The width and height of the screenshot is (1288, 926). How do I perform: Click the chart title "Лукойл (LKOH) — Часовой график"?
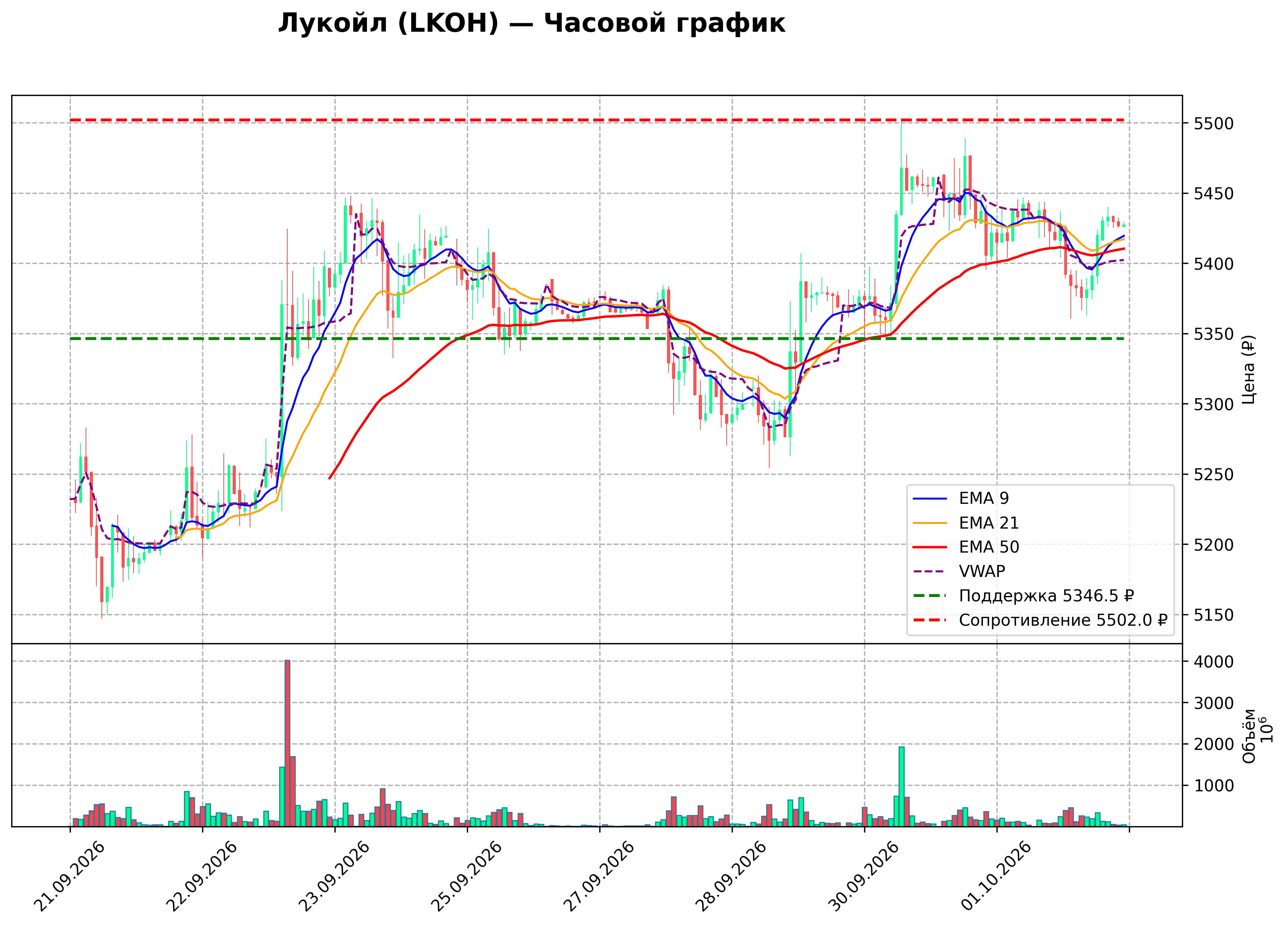coord(532,23)
